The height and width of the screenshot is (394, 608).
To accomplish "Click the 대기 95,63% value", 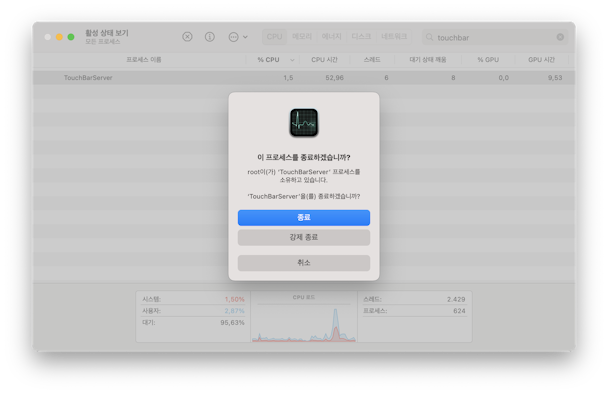I will (232, 323).
